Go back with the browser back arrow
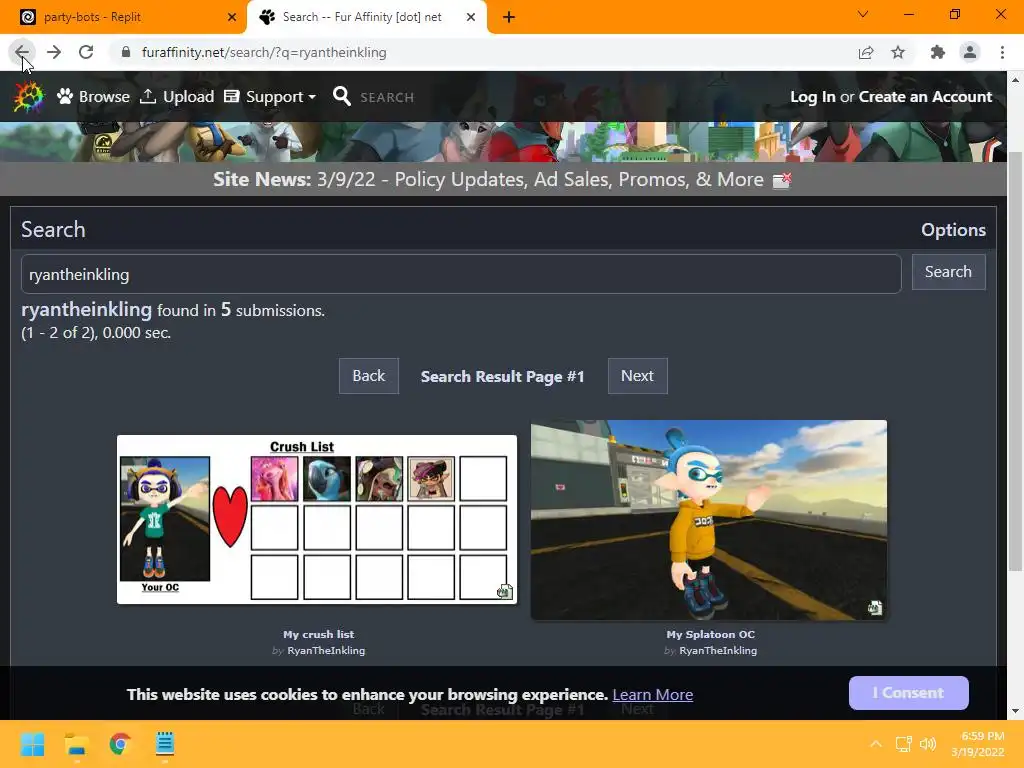Image resolution: width=1024 pixels, height=768 pixels. coord(22,52)
